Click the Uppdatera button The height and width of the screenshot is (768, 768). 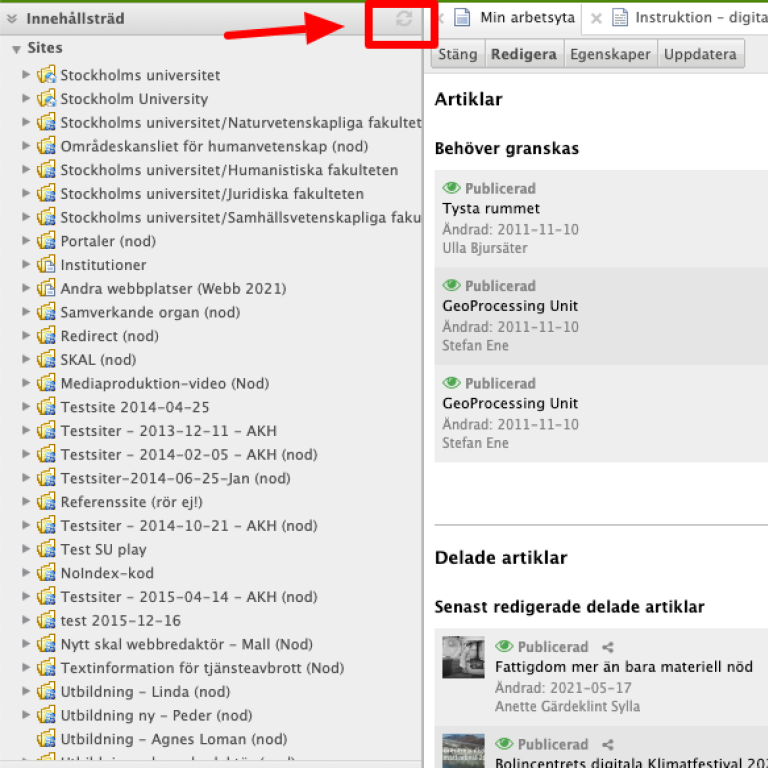(700, 54)
